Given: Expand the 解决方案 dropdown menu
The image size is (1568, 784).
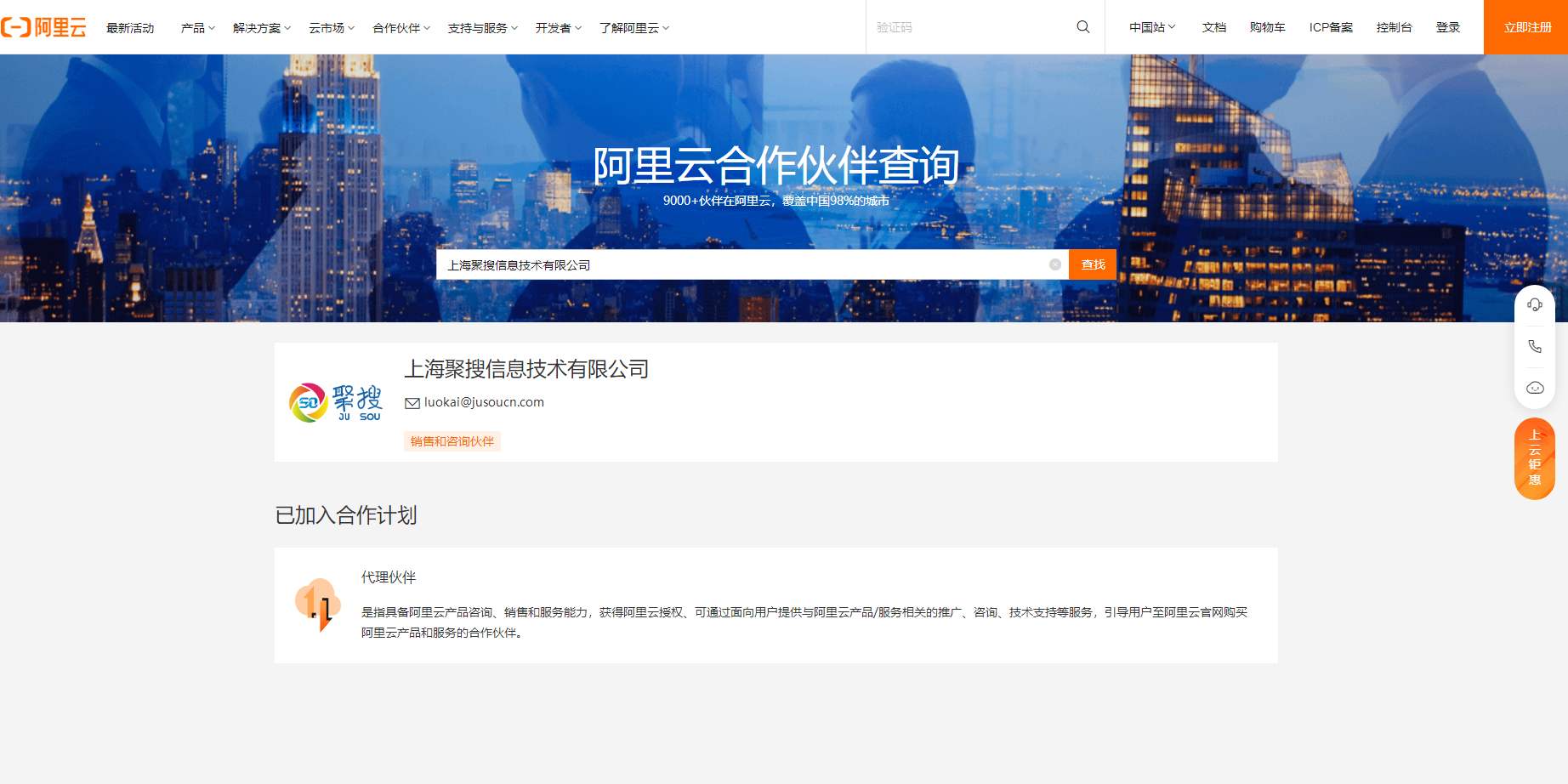Looking at the screenshot, I should coord(261,28).
